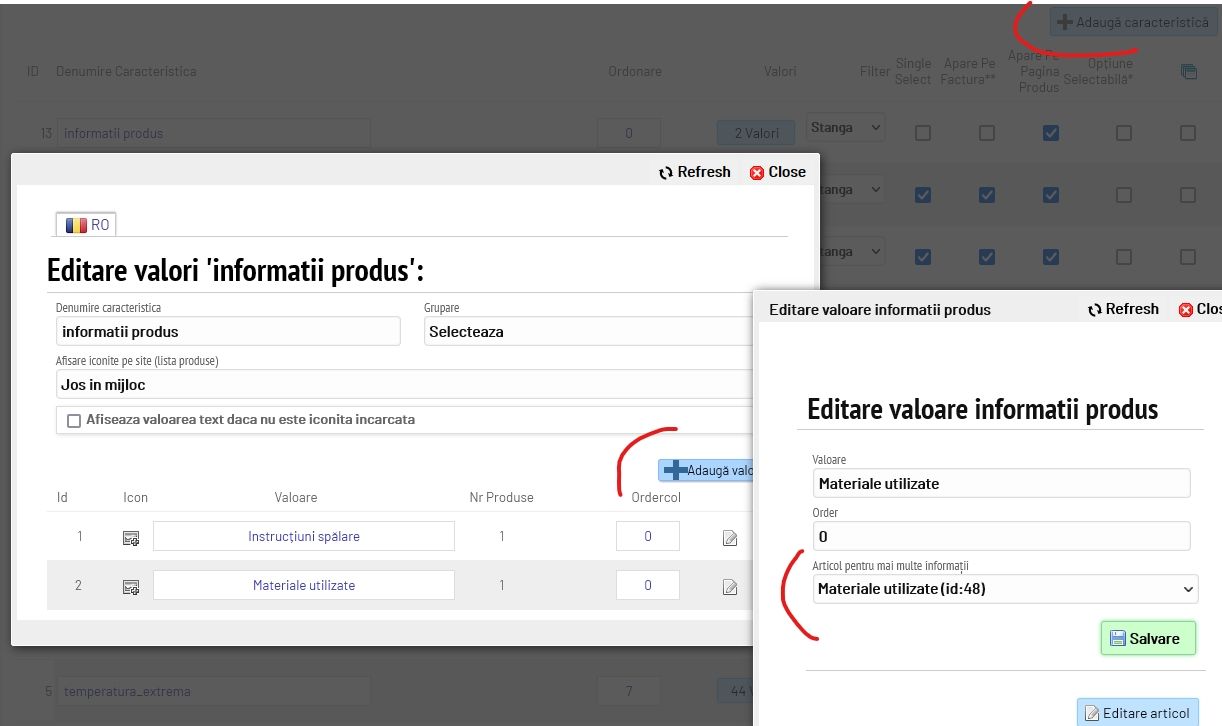Image resolution: width=1222 pixels, height=726 pixels.
Task: Toggle Apare Pe Factura checkbox for informatii produs row
Action: (987, 133)
